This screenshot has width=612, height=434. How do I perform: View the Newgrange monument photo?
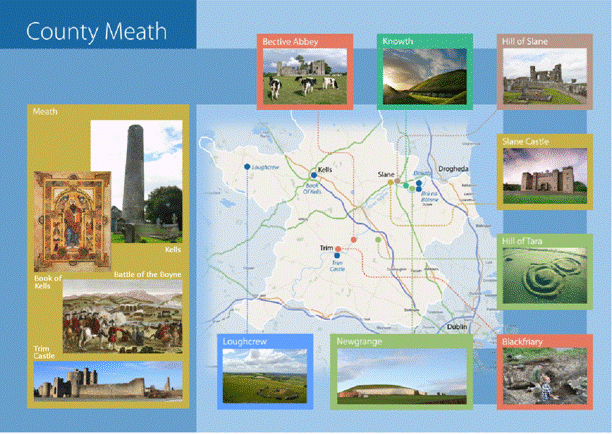click(x=404, y=376)
